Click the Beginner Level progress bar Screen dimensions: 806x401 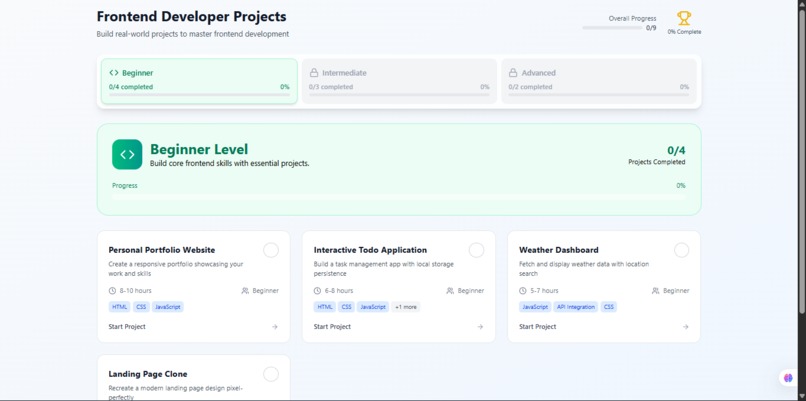[x=399, y=197]
